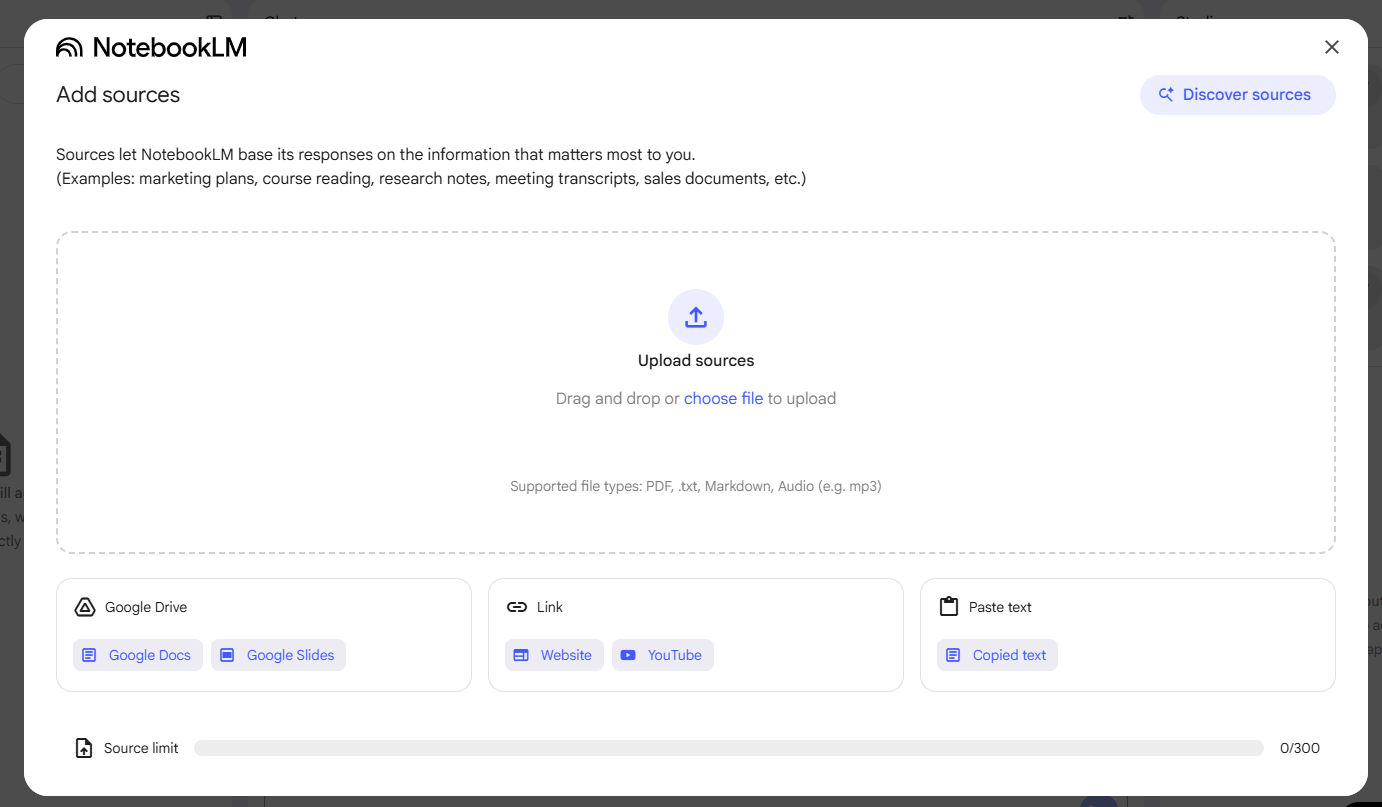The height and width of the screenshot is (807, 1382).
Task: Click the YouTube play icon
Action: tap(628, 655)
